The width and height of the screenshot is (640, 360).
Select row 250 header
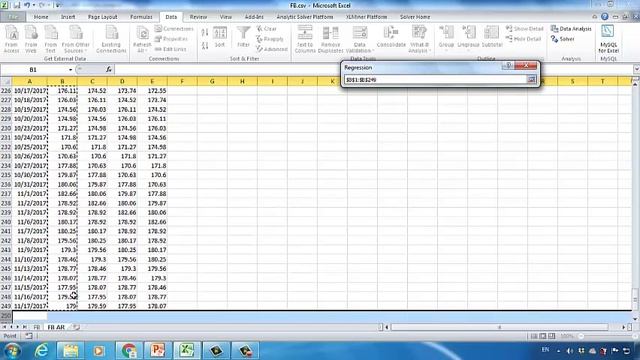6,315
